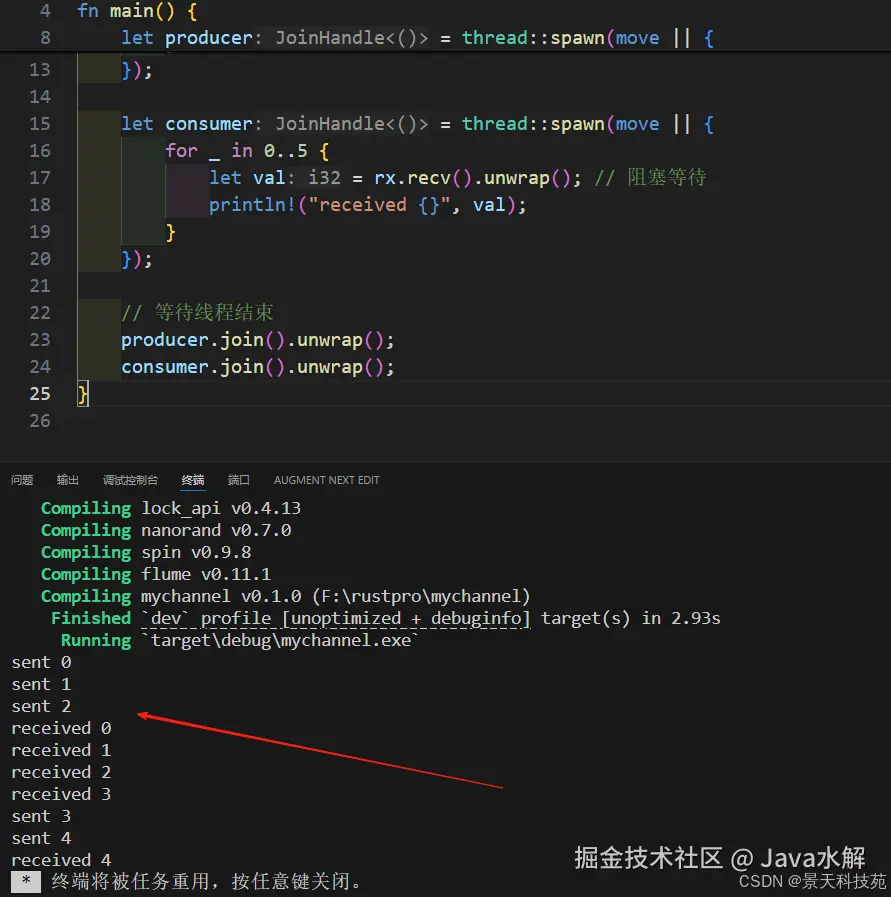Image resolution: width=891 pixels, height=897 pixels.
Task: Click 'JoinHandle<()>' inlay hint on line 15
Action: pos(352,124)
